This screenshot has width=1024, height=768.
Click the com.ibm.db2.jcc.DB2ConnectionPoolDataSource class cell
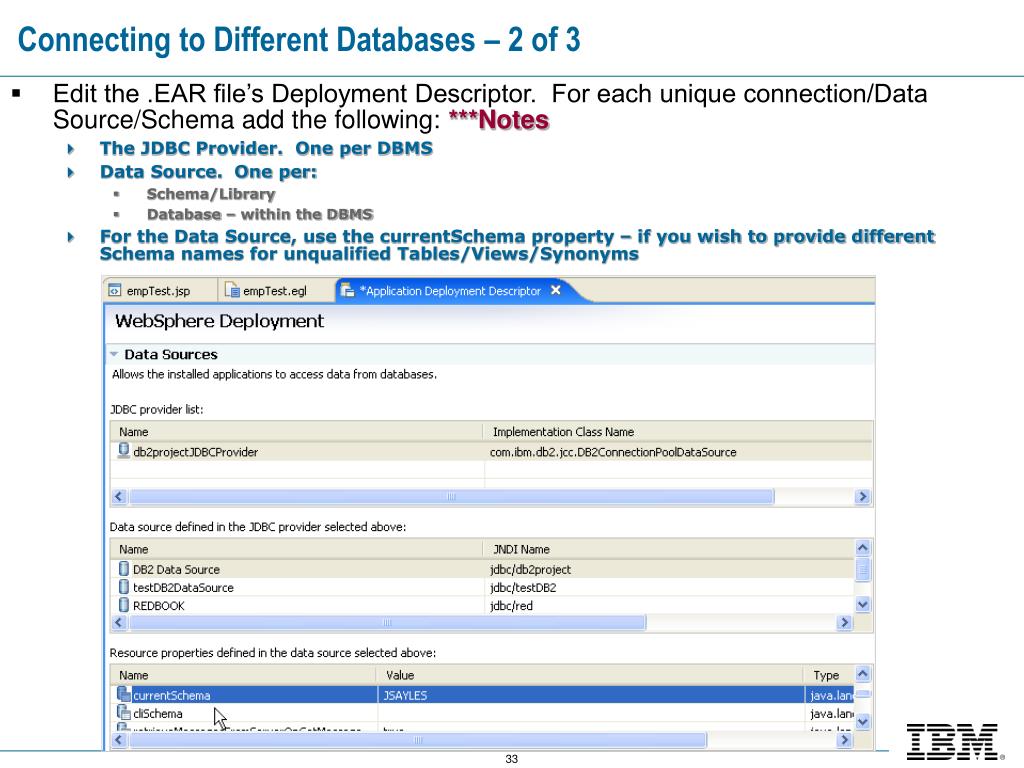click(613, 452)
